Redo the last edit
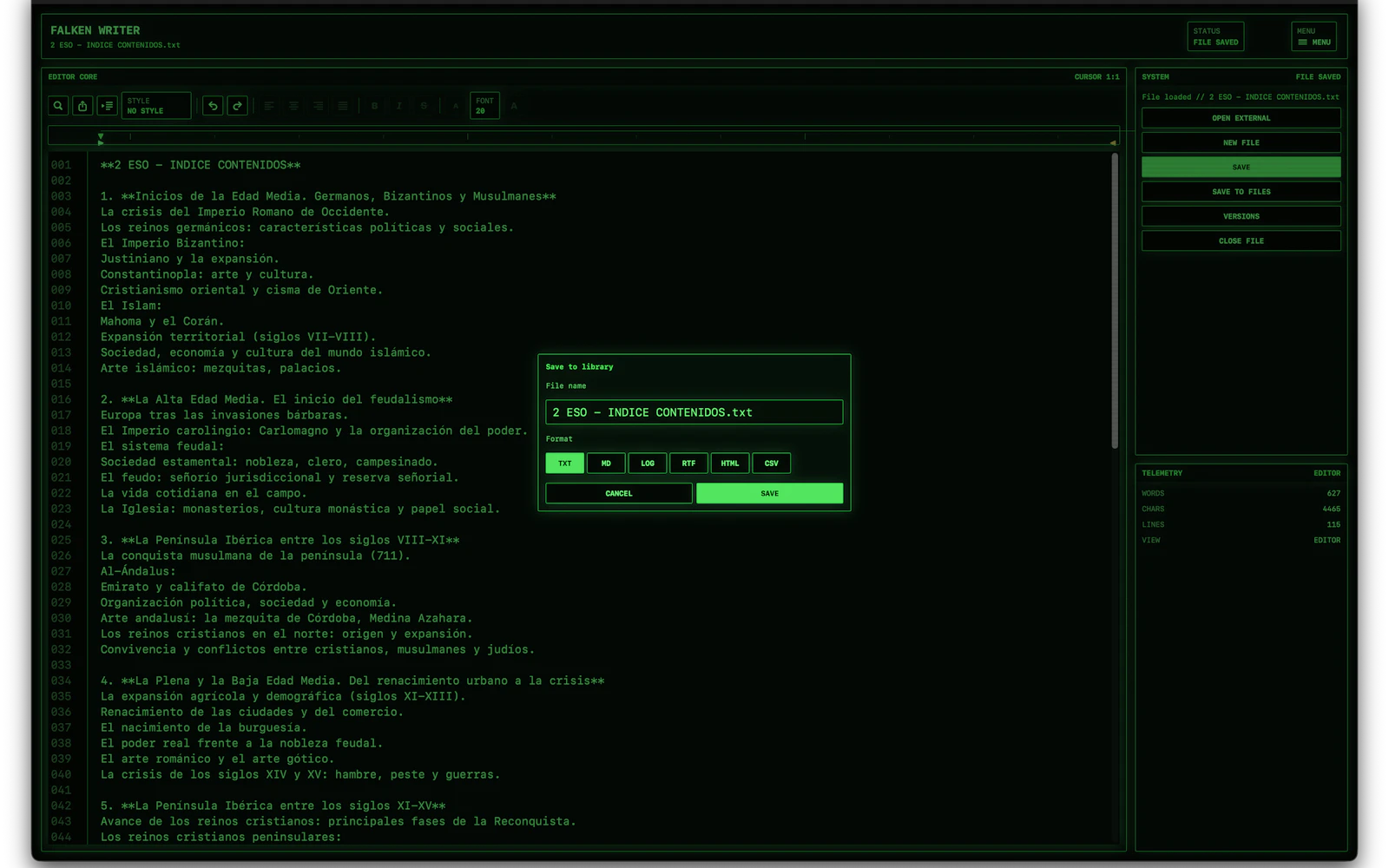Viewport: 1389px width, 868px height. [x=237, y=106]
